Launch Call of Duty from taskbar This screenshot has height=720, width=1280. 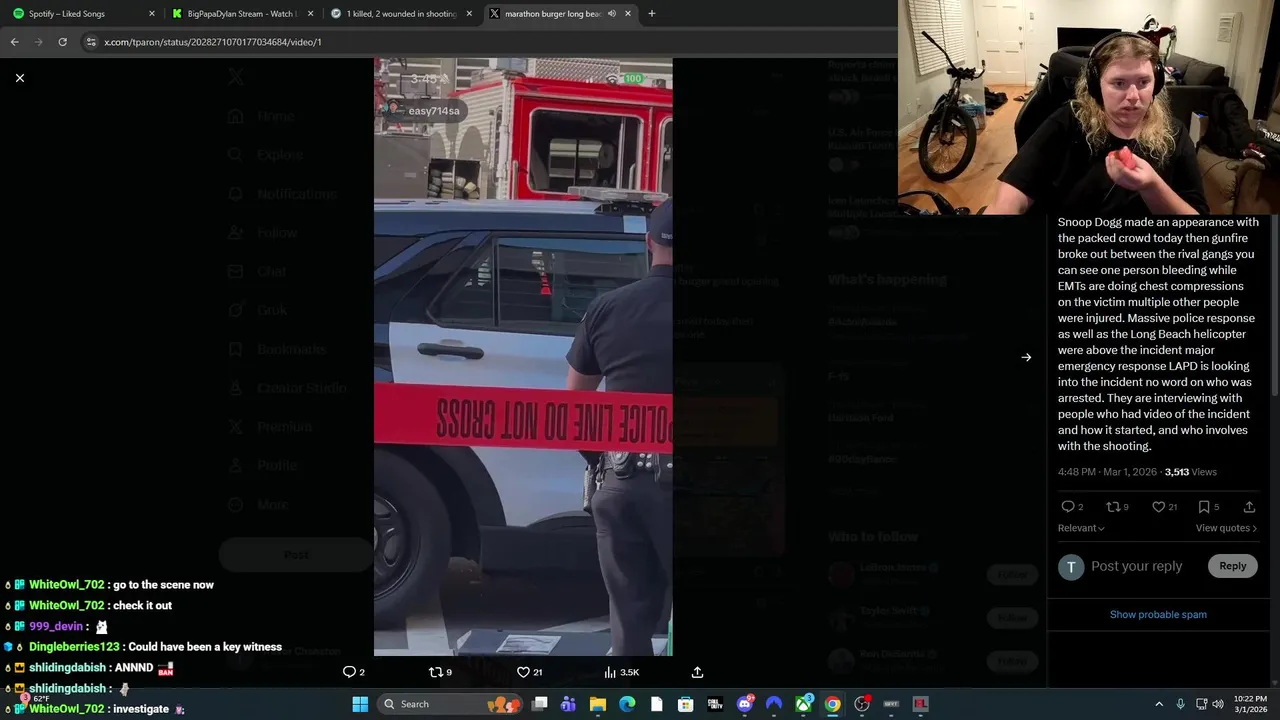point(715,704)
